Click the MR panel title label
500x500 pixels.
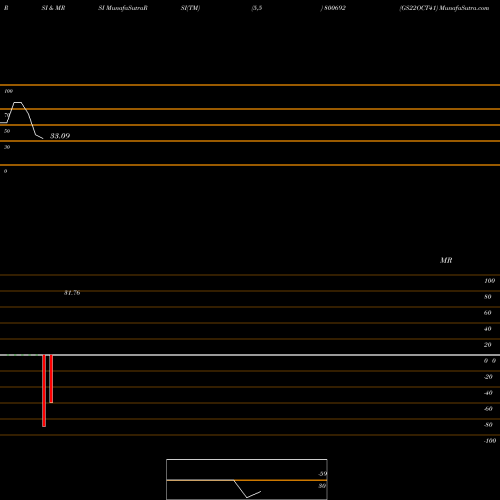(446, 260)
